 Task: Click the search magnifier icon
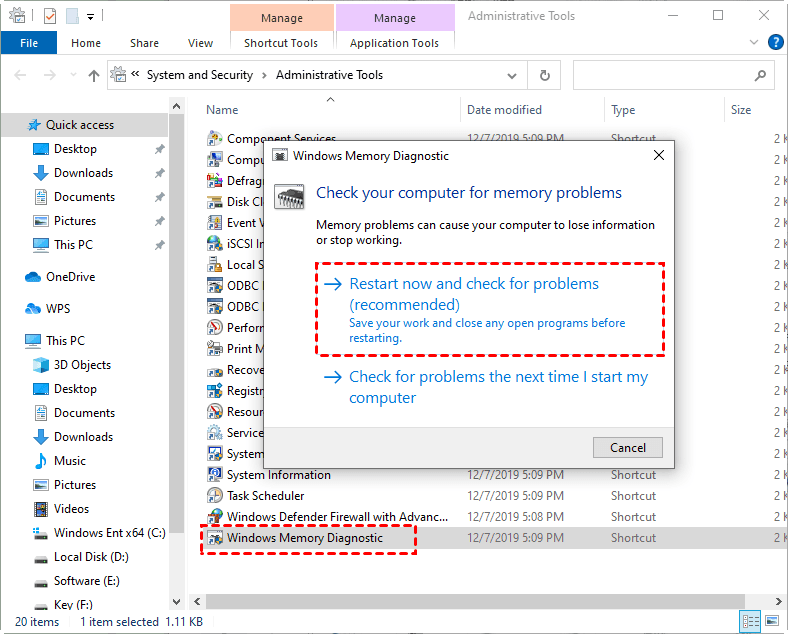760,75
